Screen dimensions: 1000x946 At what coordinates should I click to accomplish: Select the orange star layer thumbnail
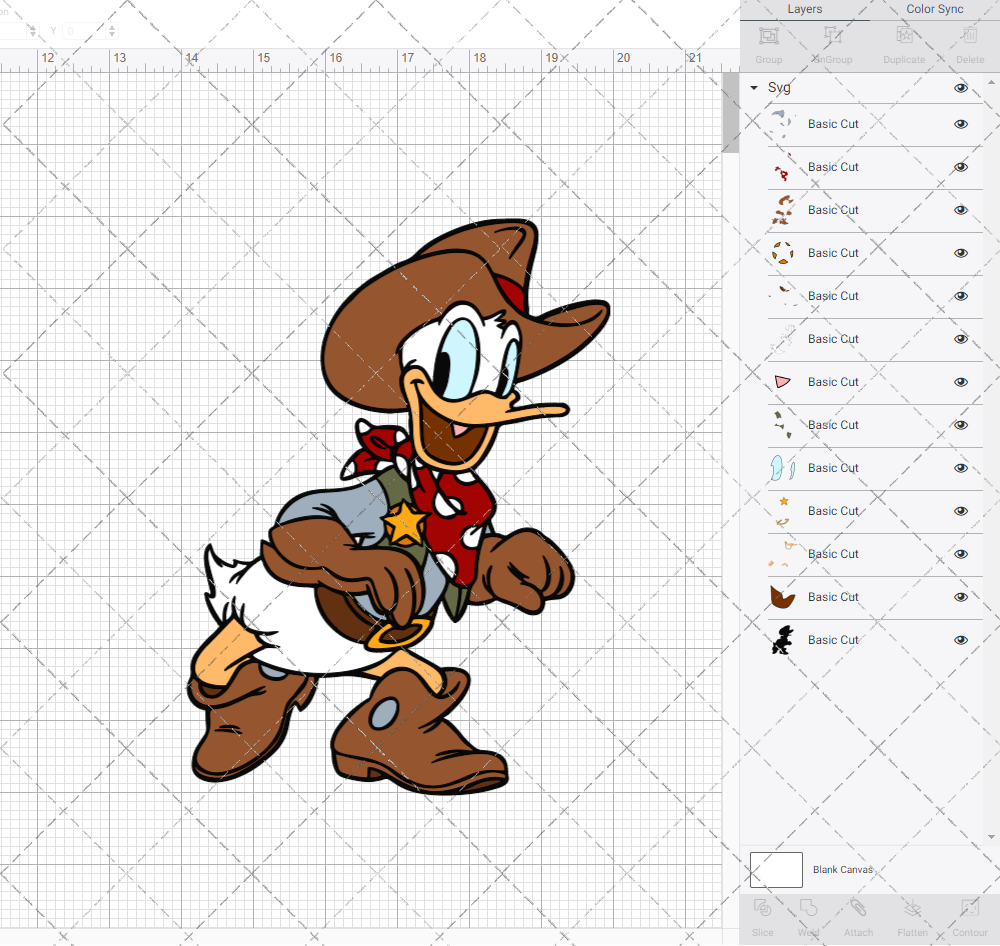783,511
